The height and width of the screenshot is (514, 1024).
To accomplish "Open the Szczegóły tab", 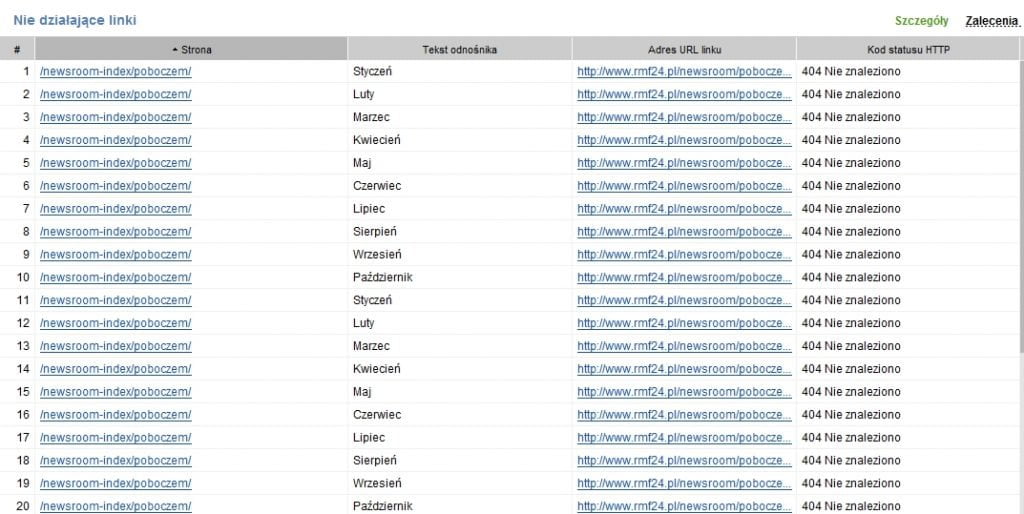I will click(x=921, y=21).
